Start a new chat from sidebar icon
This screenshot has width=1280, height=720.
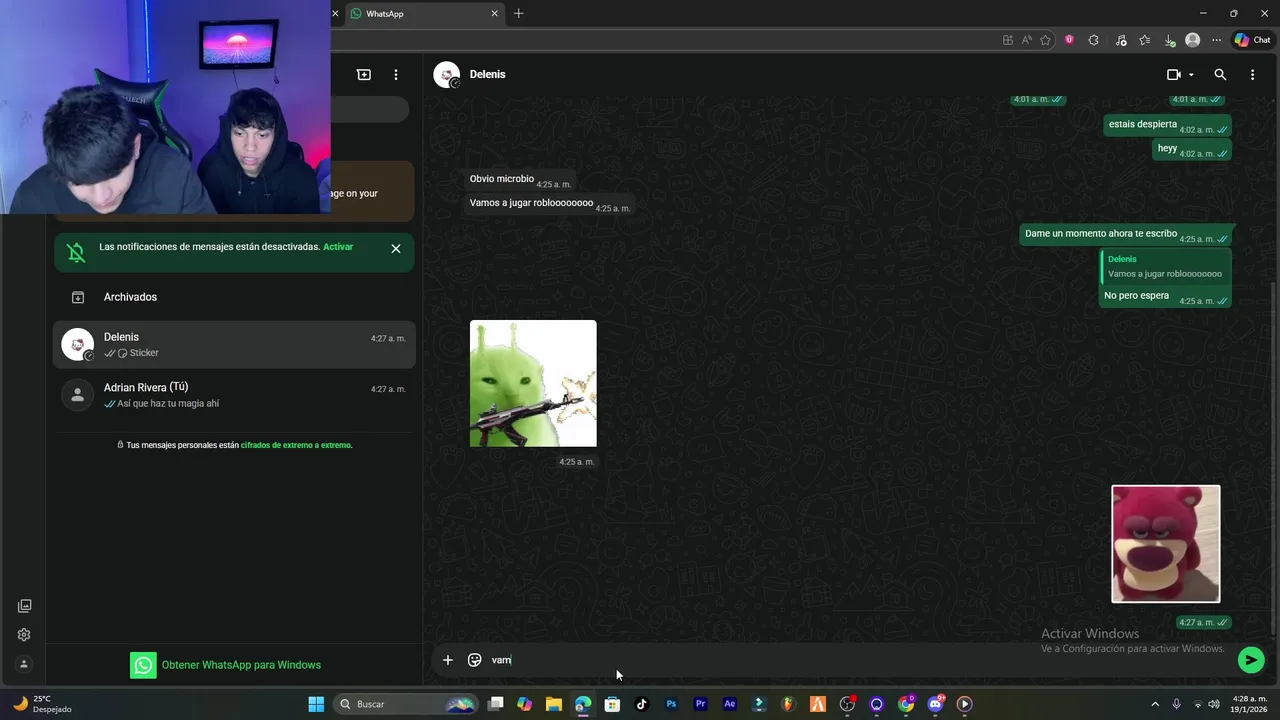[364, 75]
